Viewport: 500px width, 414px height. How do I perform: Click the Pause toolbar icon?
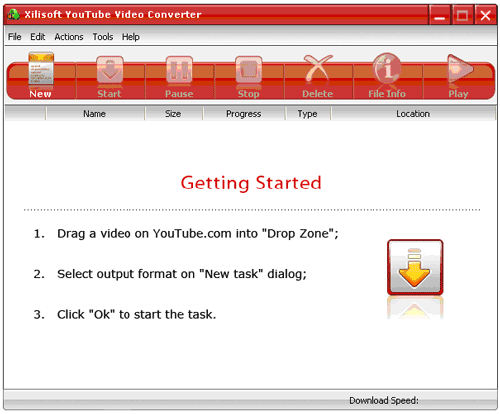pyautogui.click(x=179, y=70)
